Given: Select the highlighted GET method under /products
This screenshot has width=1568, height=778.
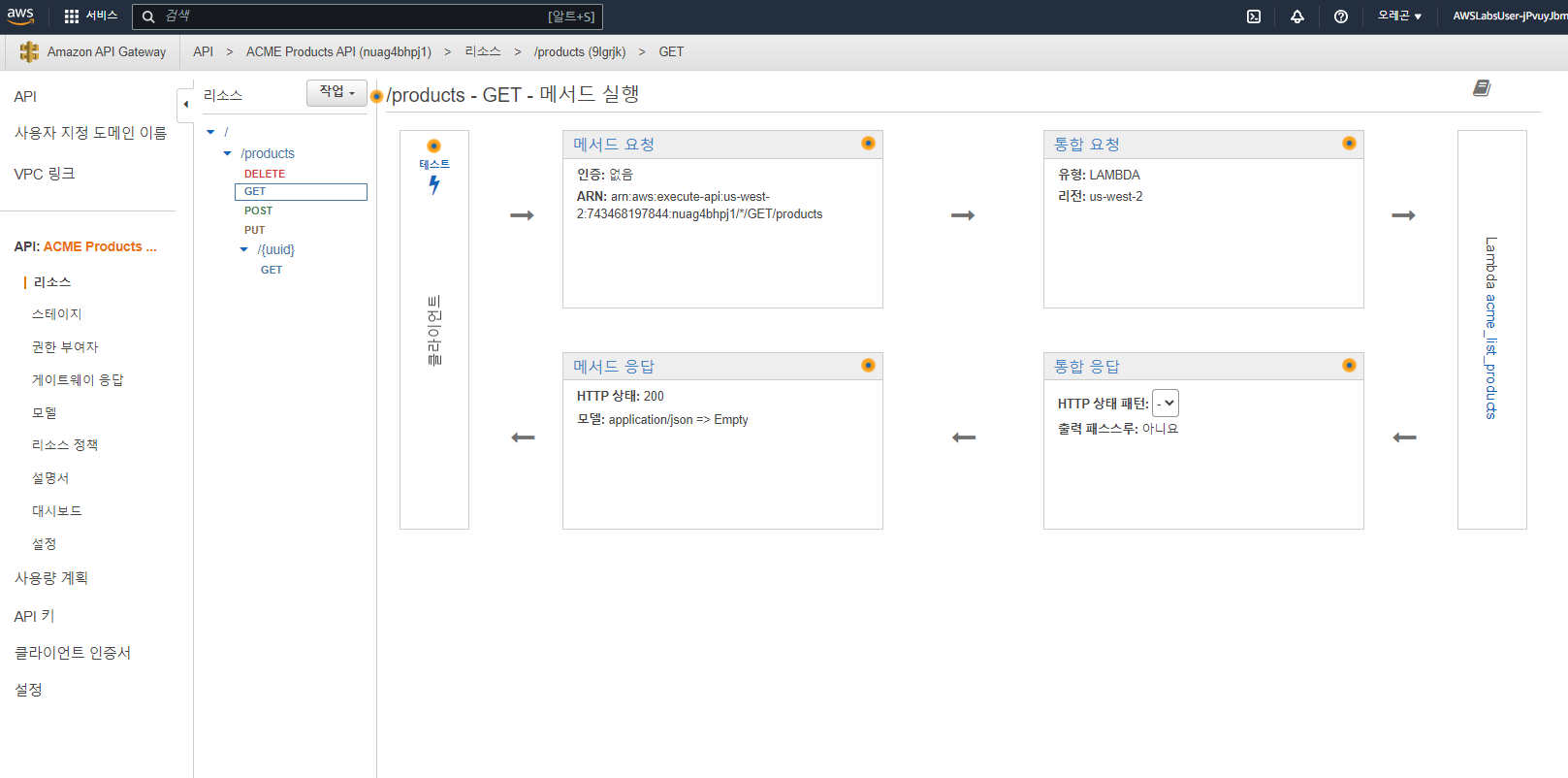Looking at the screenshot, I should click(301, 192).
